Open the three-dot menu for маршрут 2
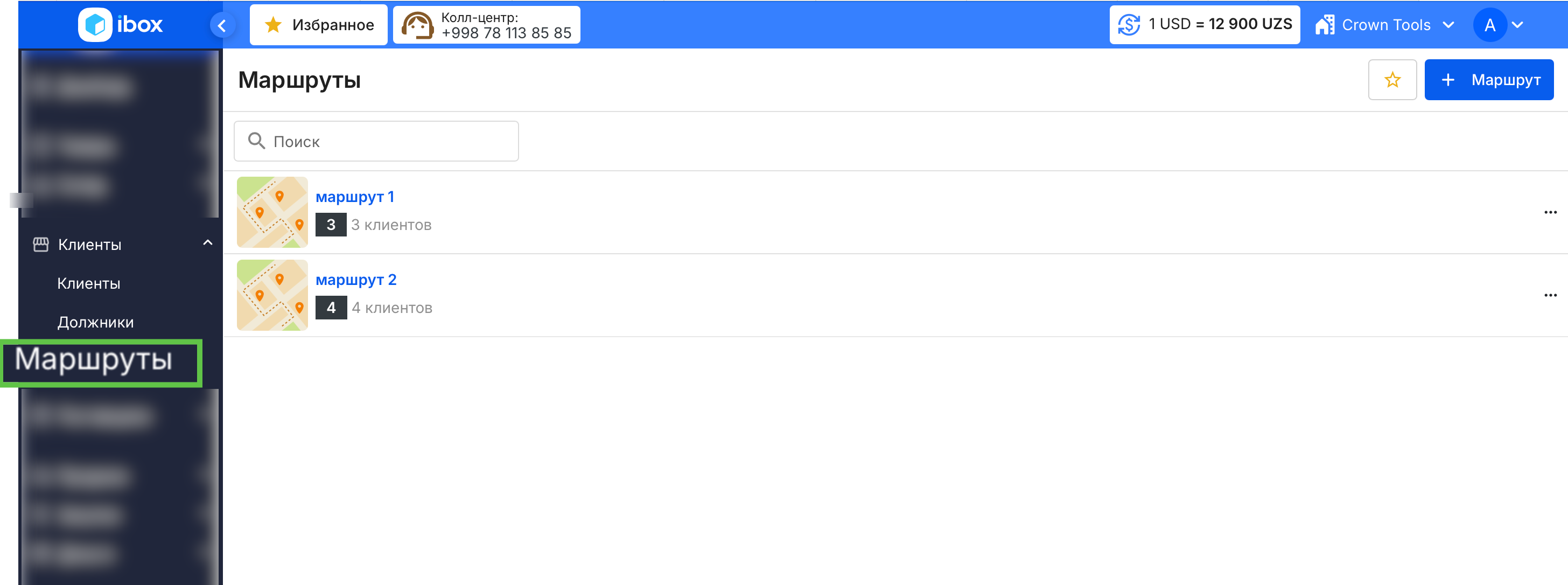This screenshot has width=1568, height=585. [x=1550, y=295]
